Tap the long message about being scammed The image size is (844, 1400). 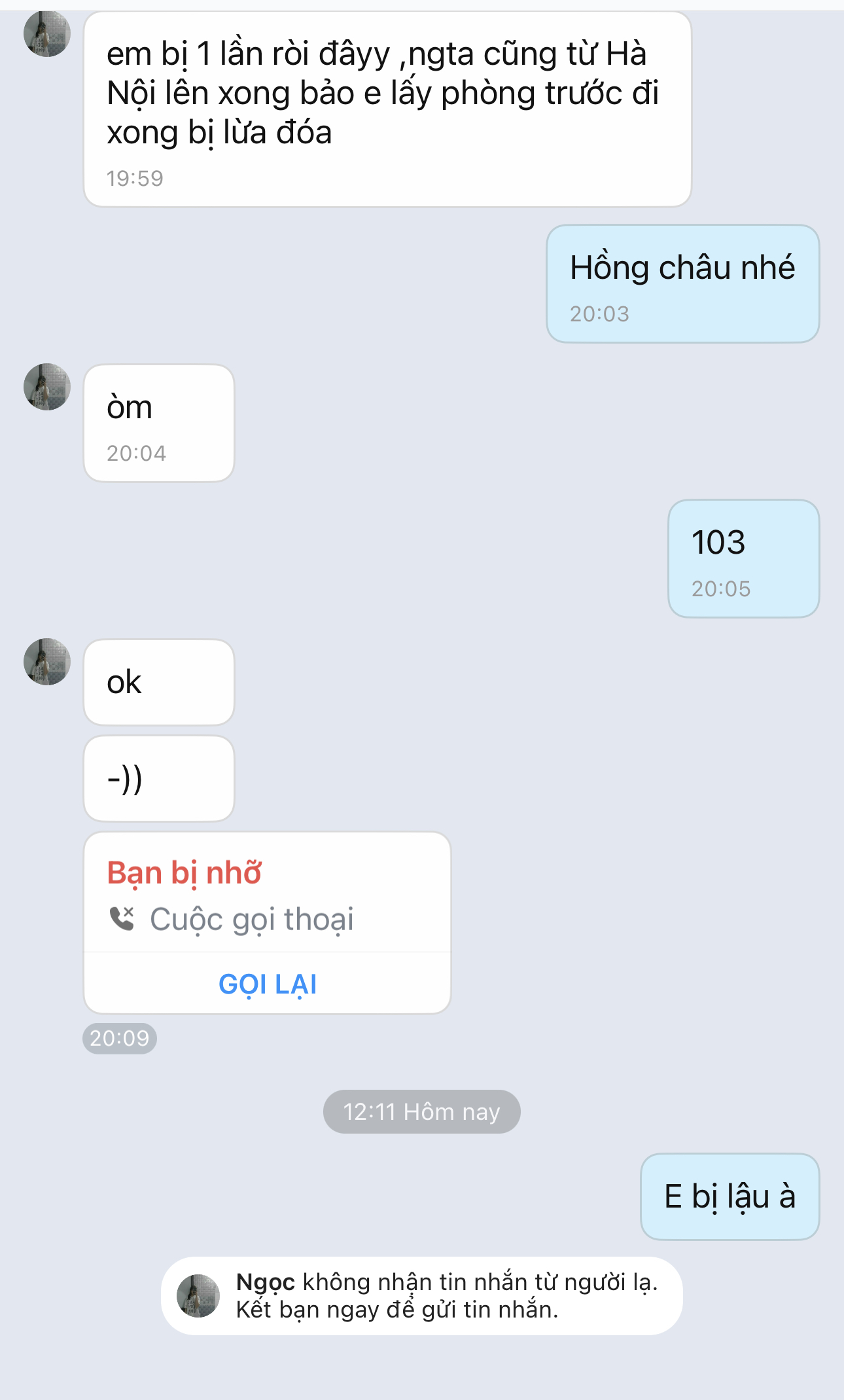[388, 109]
